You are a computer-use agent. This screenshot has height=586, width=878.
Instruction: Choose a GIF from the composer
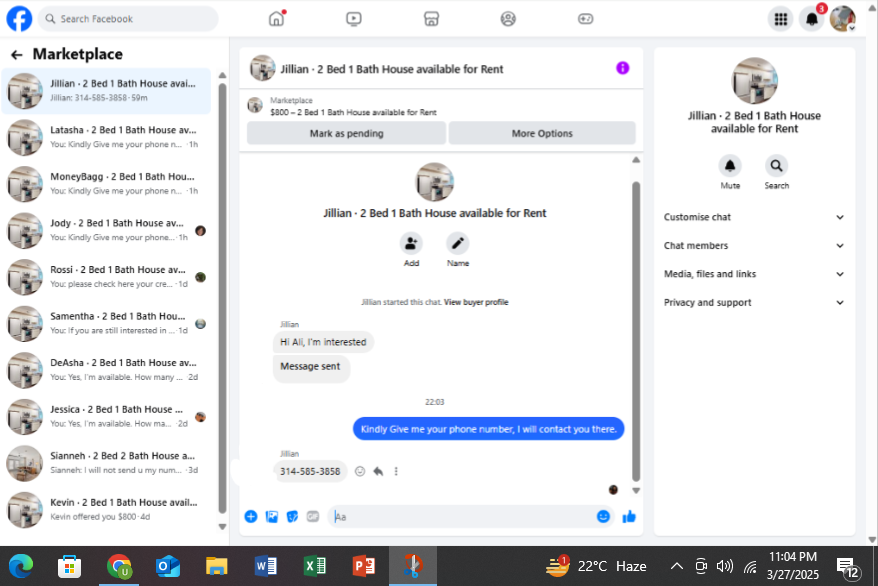312,517
